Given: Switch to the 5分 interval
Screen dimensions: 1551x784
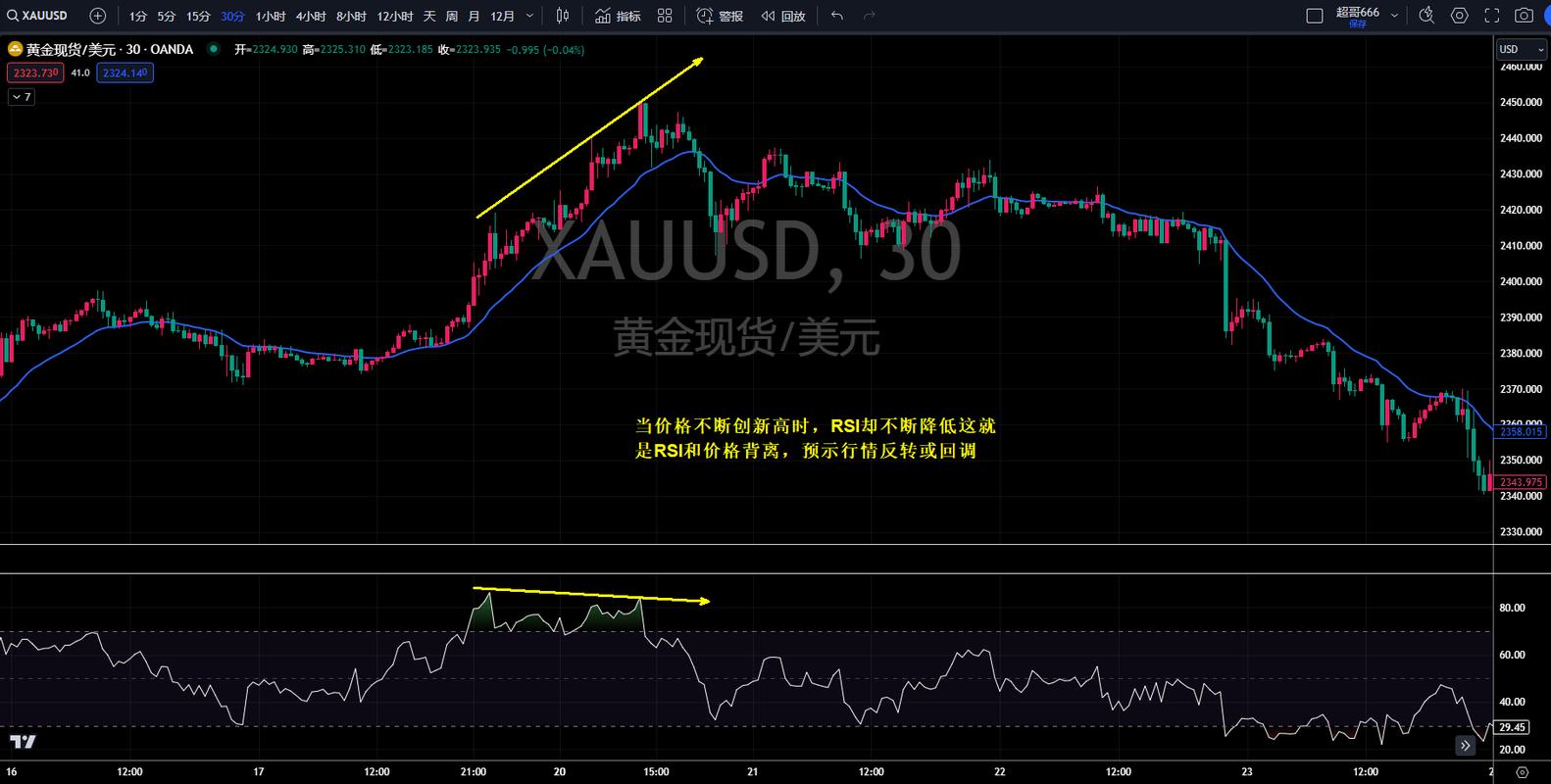Looking at the screenshot, I should [167, 16].
